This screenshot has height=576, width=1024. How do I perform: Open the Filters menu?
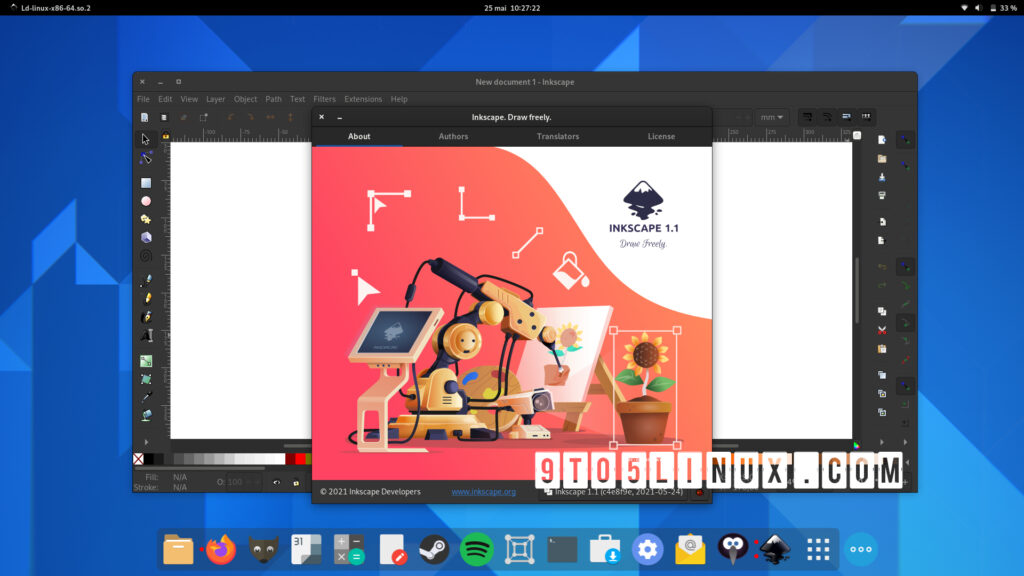point(324,99)
